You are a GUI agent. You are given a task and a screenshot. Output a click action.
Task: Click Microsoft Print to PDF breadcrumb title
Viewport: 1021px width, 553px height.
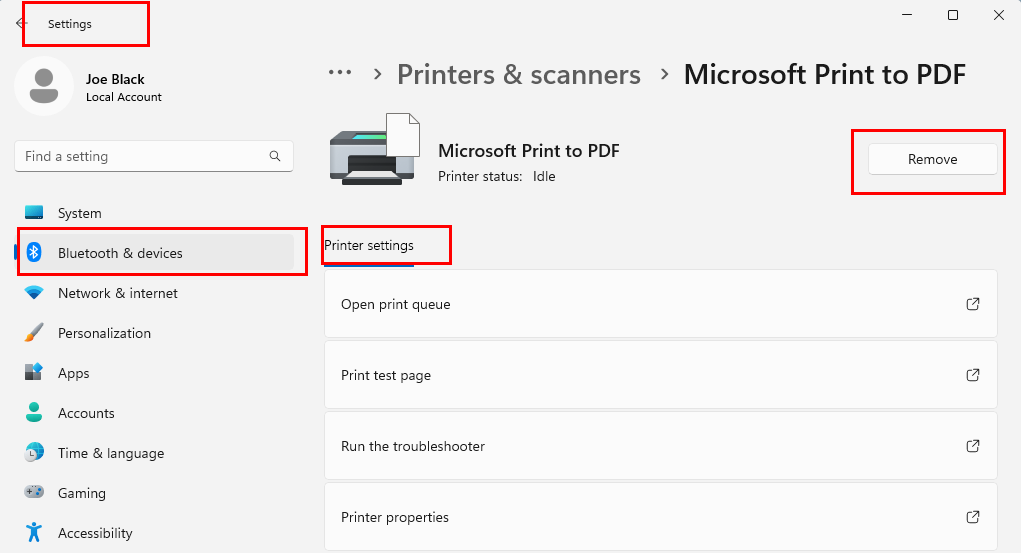[824, 74]
